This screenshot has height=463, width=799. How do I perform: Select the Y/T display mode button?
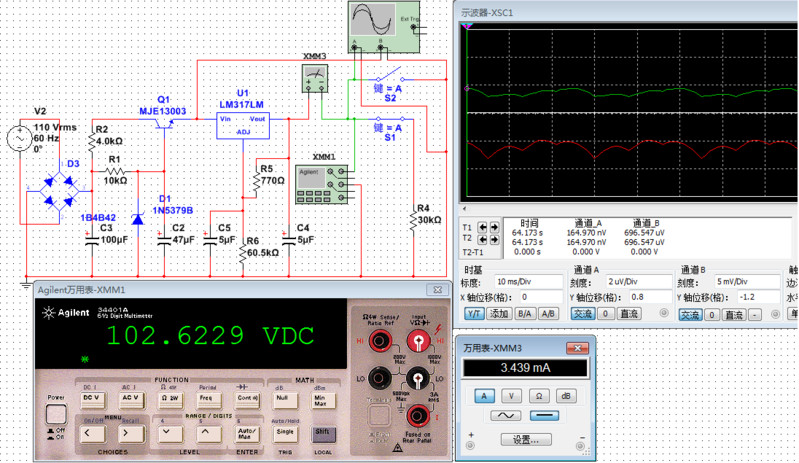pos(474,314)
